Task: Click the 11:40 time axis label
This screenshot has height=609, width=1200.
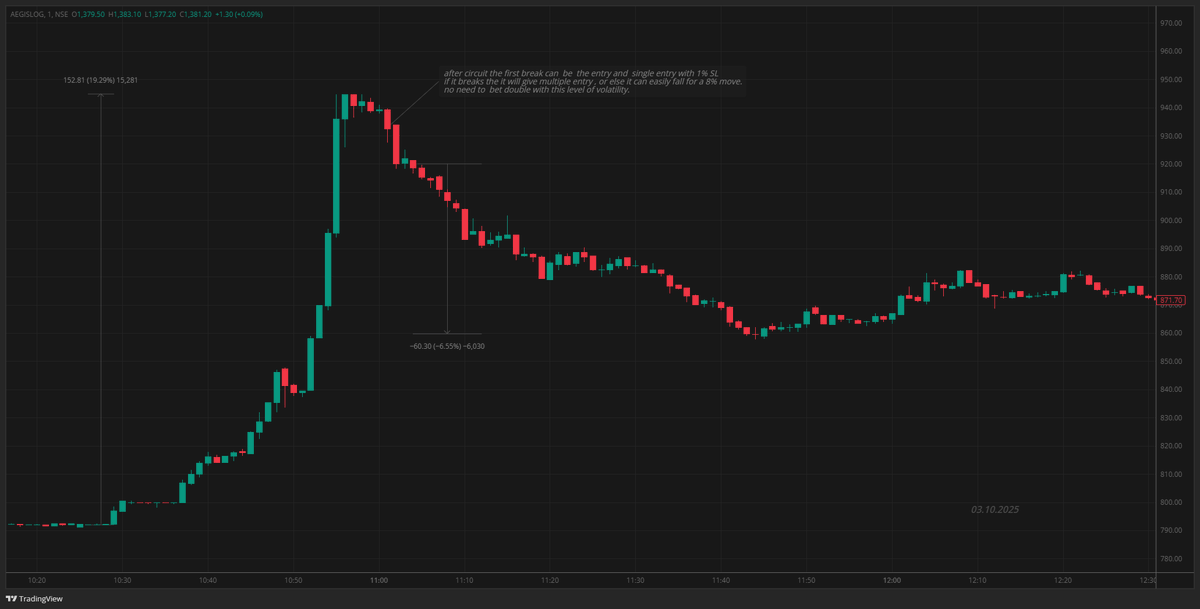Action: [721, 580]
